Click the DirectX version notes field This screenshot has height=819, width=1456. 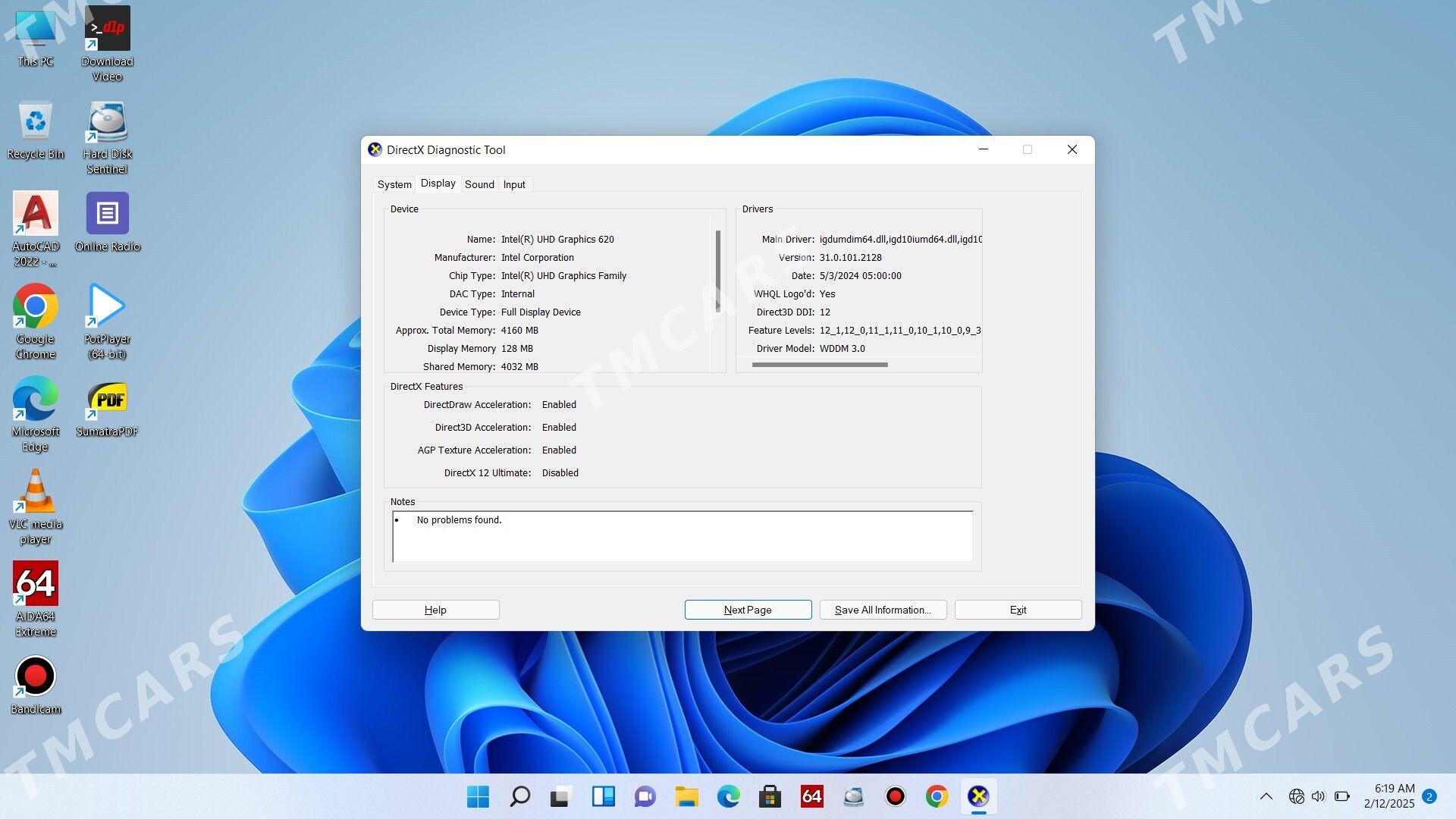click(684, 535)
